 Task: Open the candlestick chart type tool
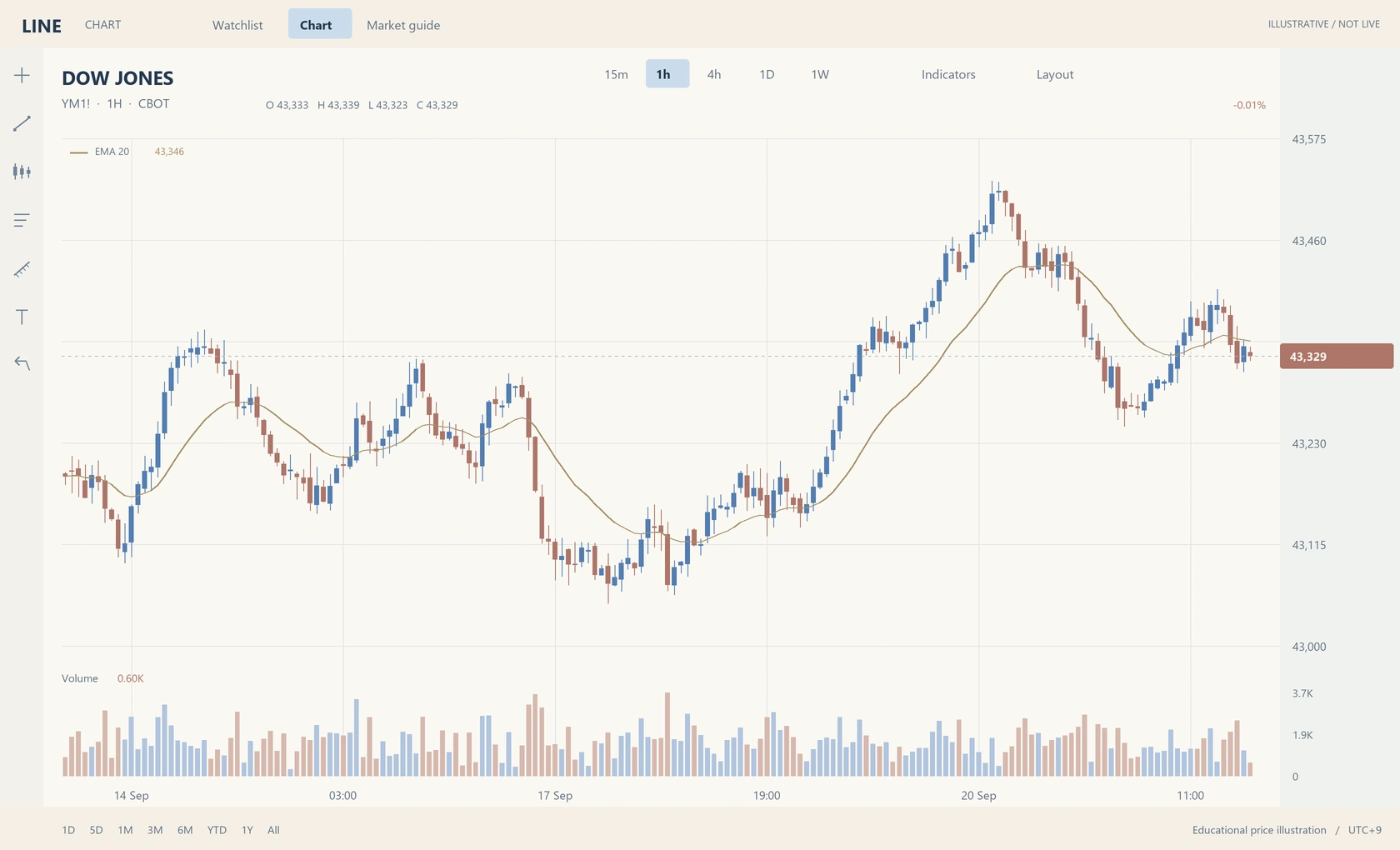tap(22, 172)
